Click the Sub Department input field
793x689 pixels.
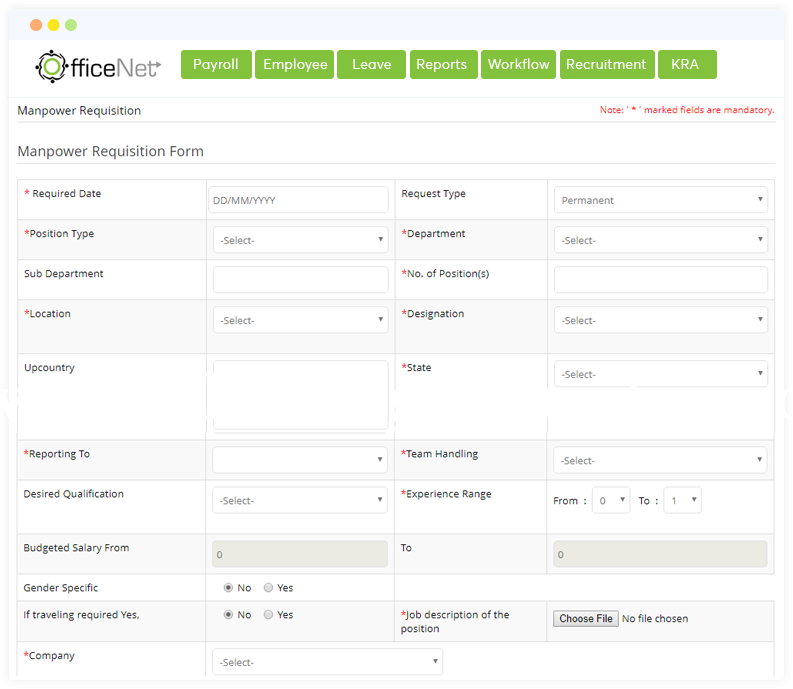click(300, 280)
